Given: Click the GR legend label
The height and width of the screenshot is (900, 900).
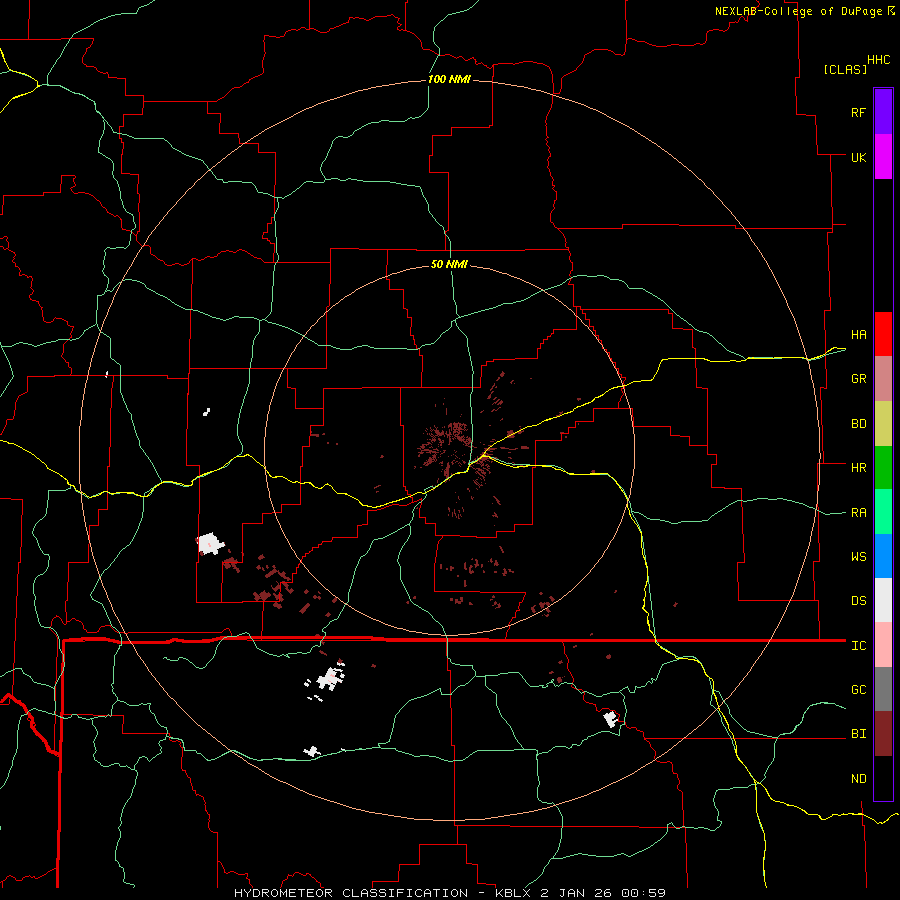Looking at the screenshot, I should 859,379.
